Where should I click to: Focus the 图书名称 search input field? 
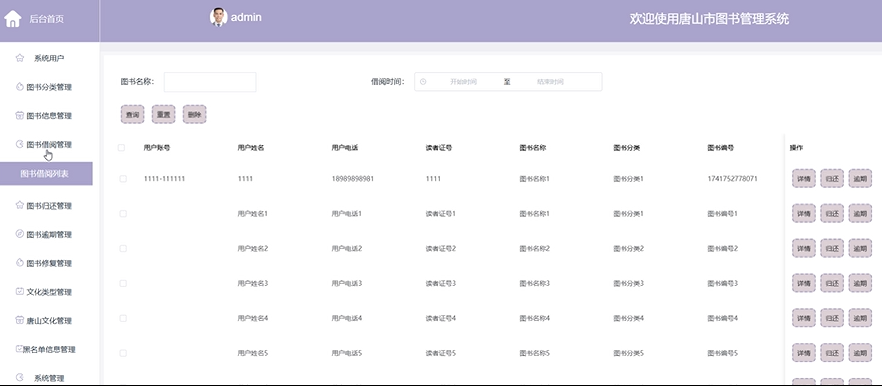(210, 82)
